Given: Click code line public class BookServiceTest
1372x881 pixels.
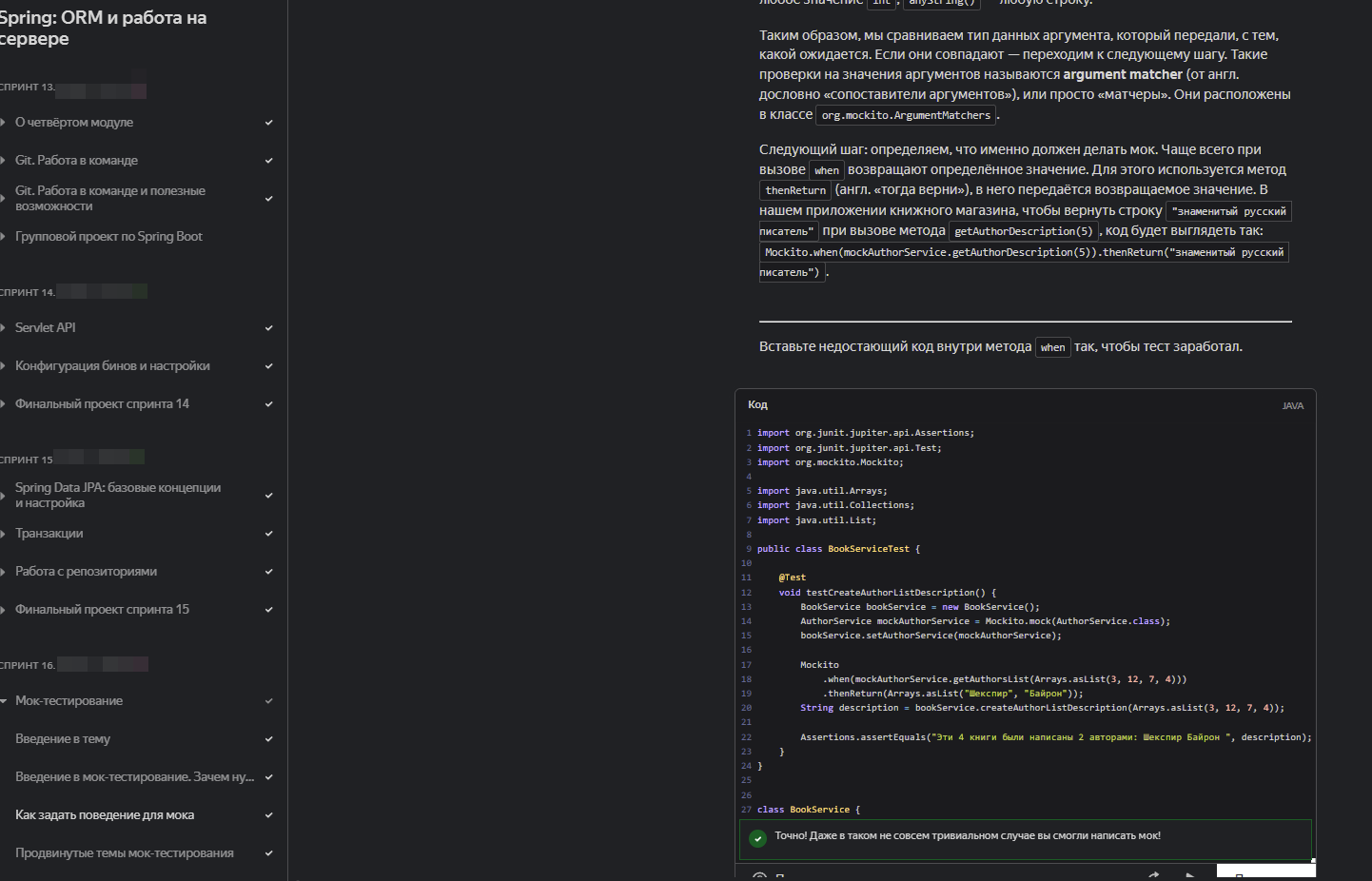Looking at the screenshot, I should pyautogui.click(x=838, y=549).
